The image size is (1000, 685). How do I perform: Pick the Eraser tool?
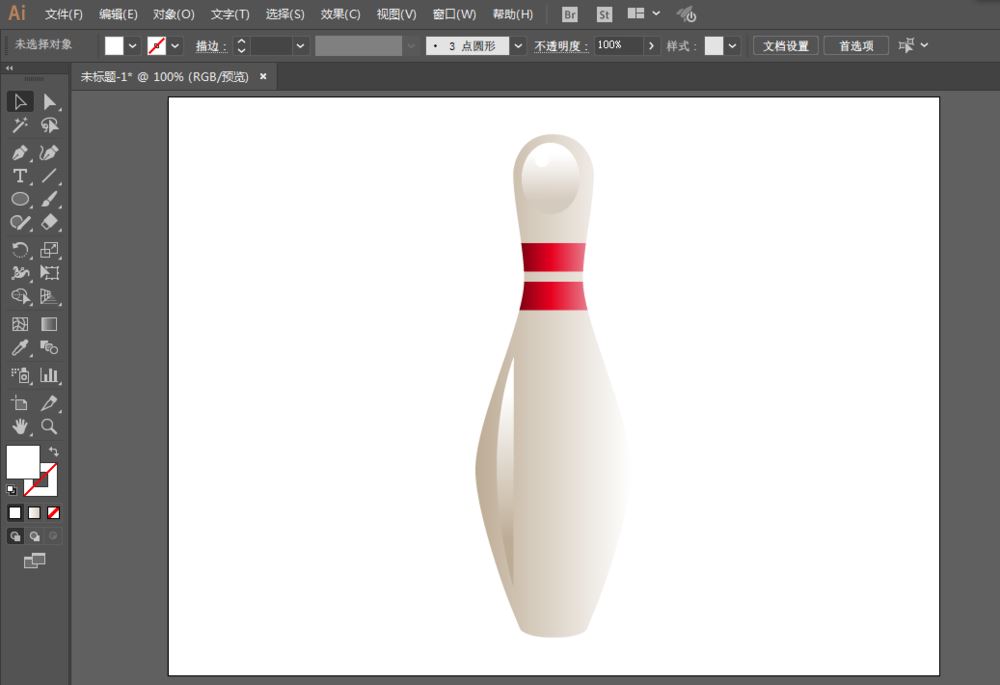point(48,223)
